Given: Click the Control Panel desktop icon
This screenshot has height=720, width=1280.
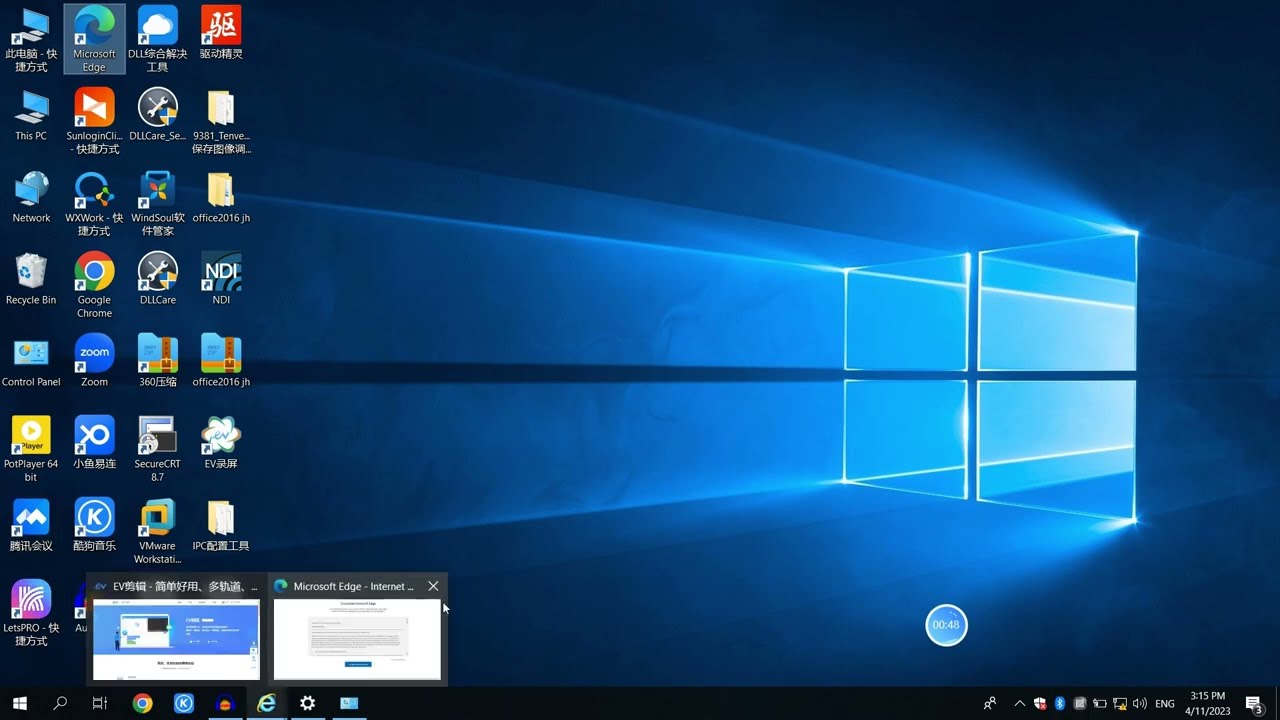Looking at the screenshot, I should coord(31,354).
